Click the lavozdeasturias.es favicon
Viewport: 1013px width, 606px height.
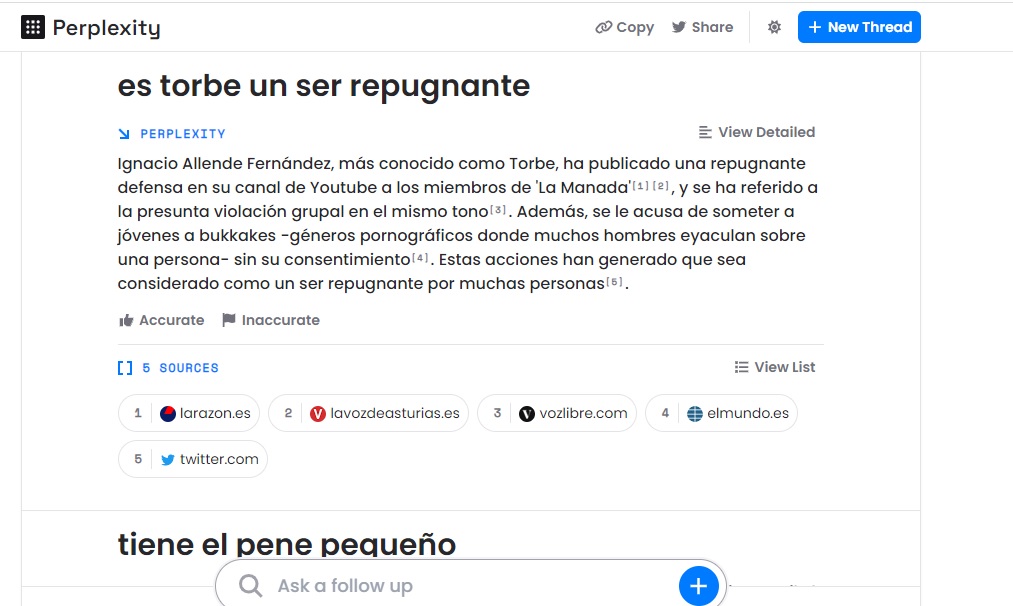(318, 413)
